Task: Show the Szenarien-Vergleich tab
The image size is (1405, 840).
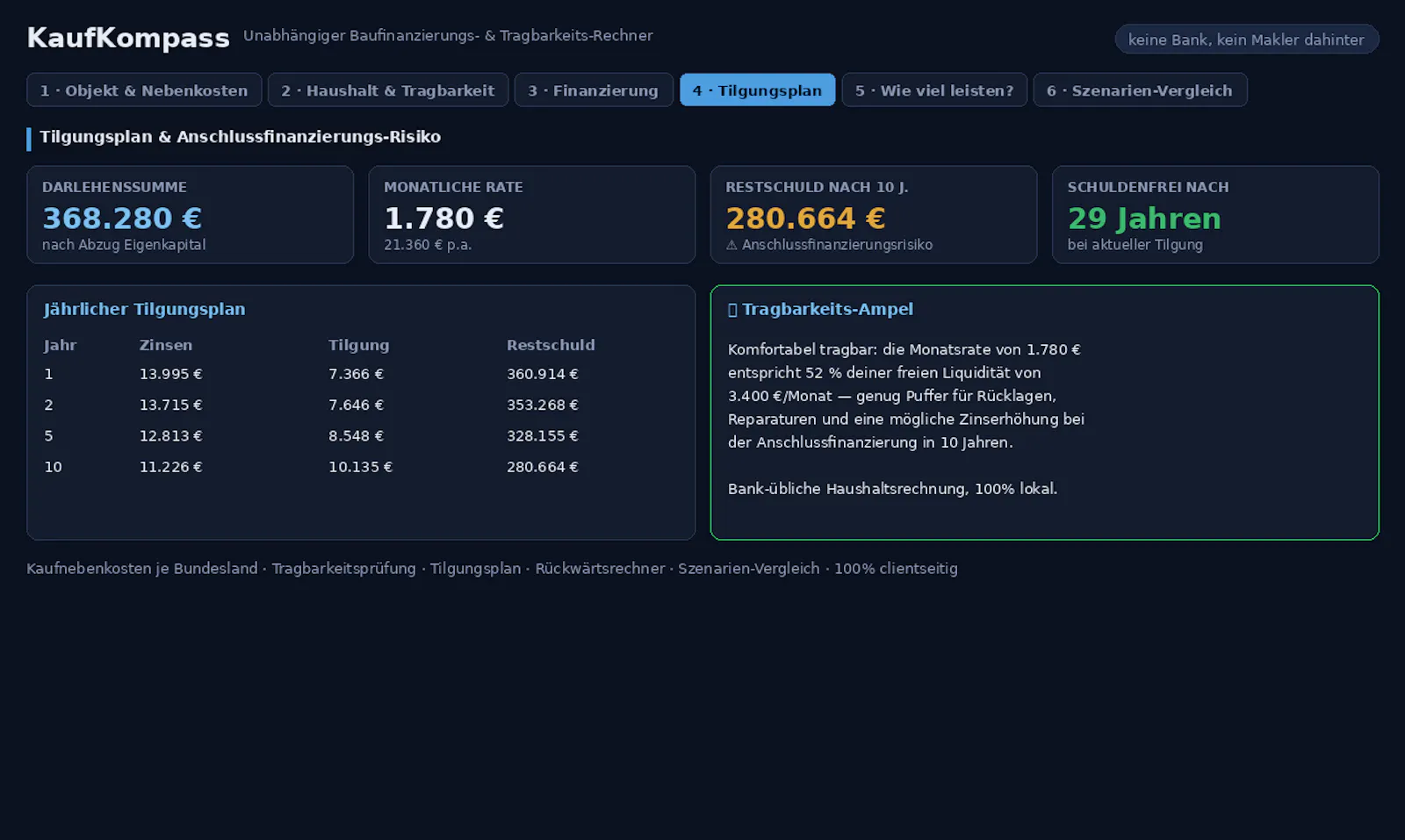Action: [x=1140, y=90]
